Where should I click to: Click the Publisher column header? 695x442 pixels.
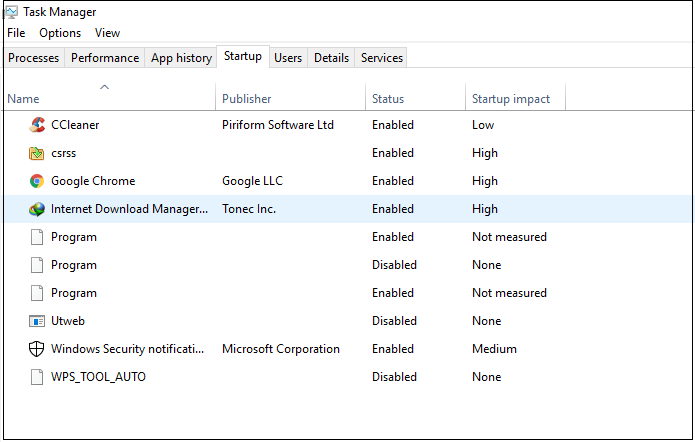(247, 99)
